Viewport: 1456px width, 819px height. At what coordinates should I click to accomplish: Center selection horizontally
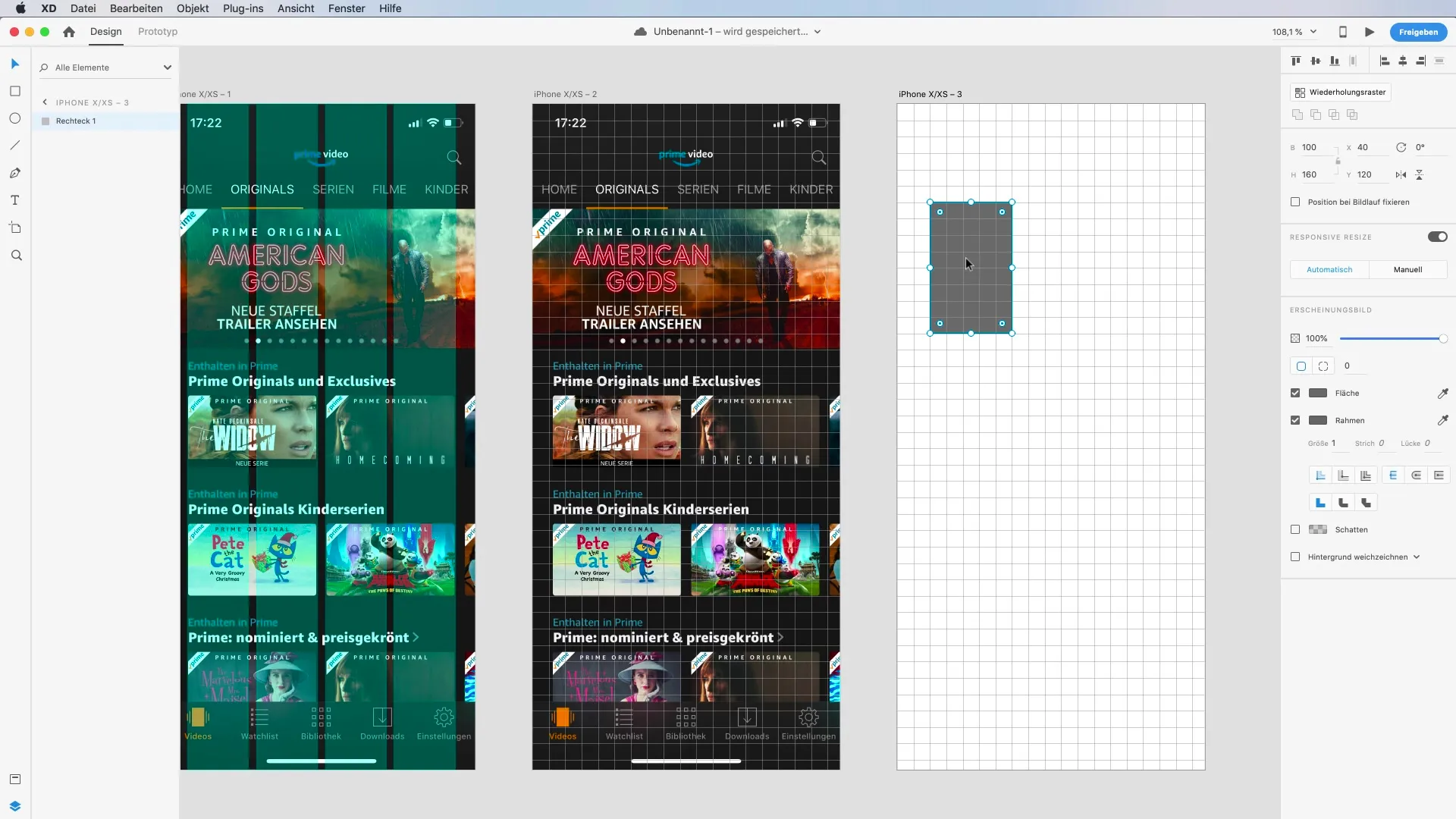click(x=1402, y=61)
